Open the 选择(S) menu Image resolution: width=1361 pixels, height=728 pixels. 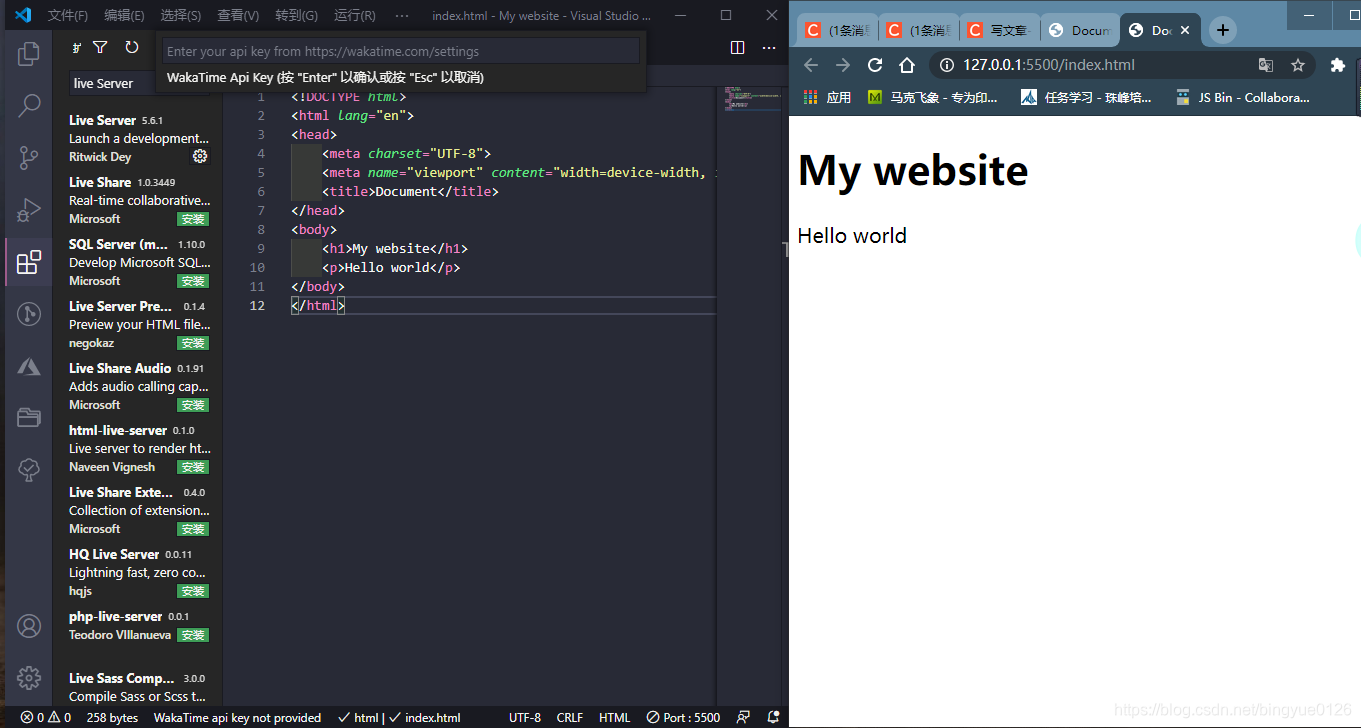click(x=180, y=15)
